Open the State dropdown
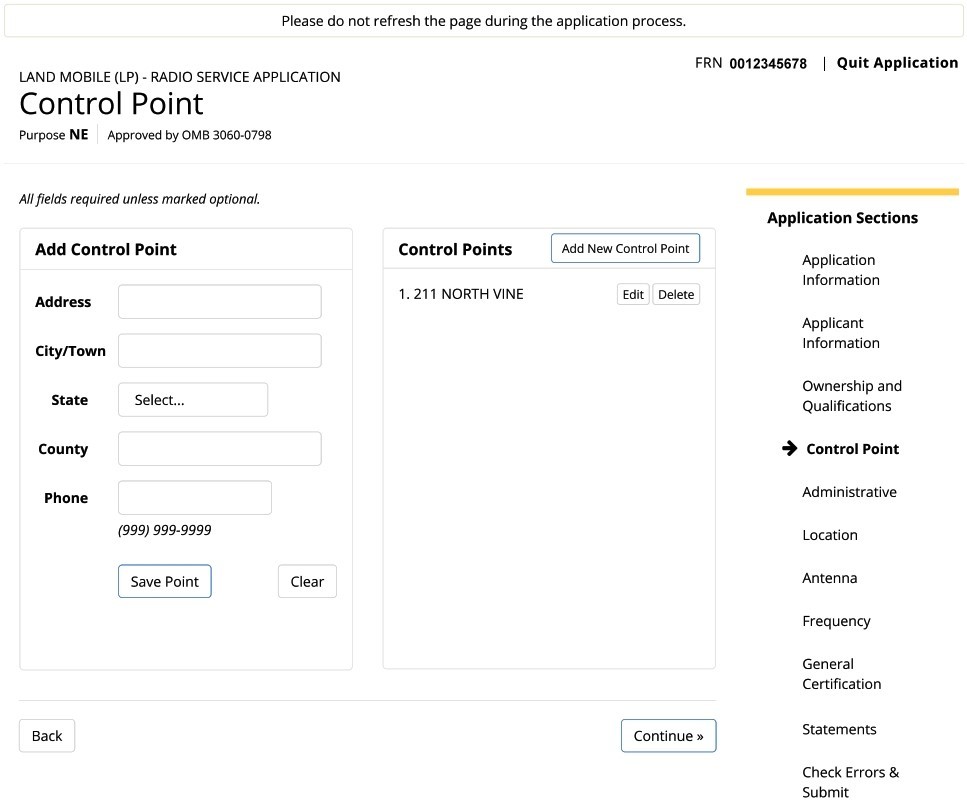The height and width of the screenshot is (805, 967). pos(193,400)
